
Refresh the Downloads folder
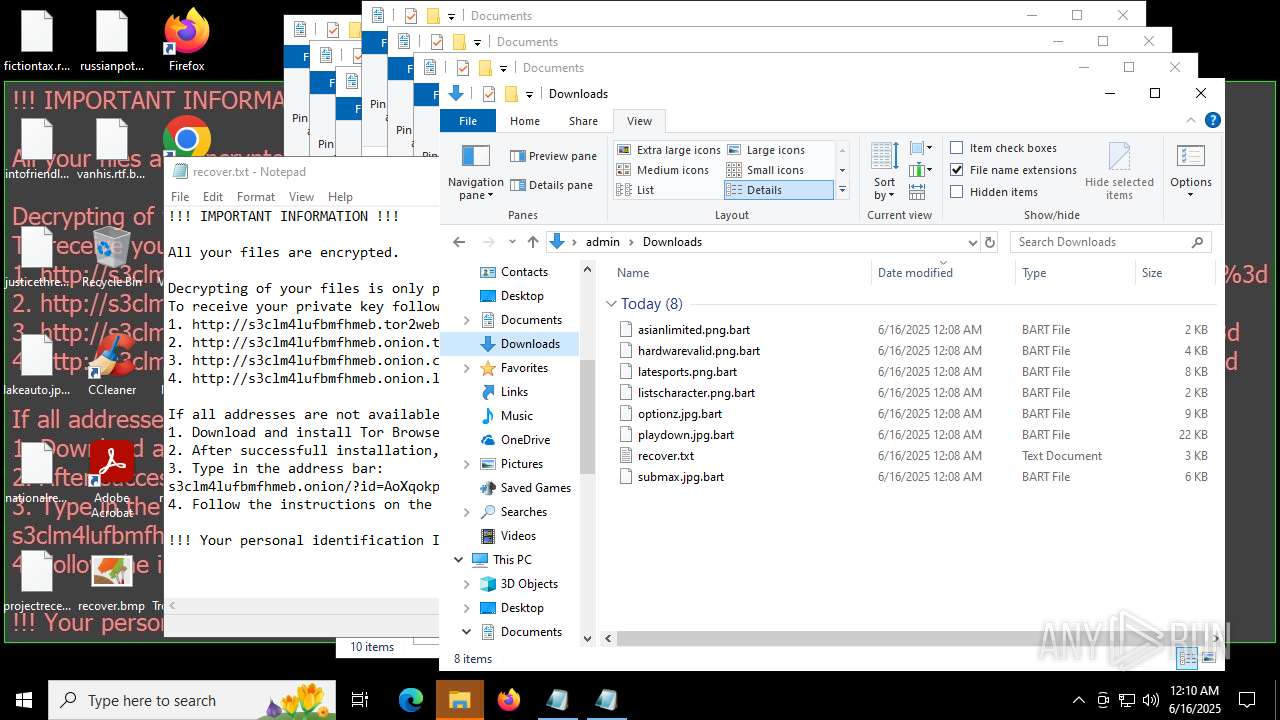[990, 242]
